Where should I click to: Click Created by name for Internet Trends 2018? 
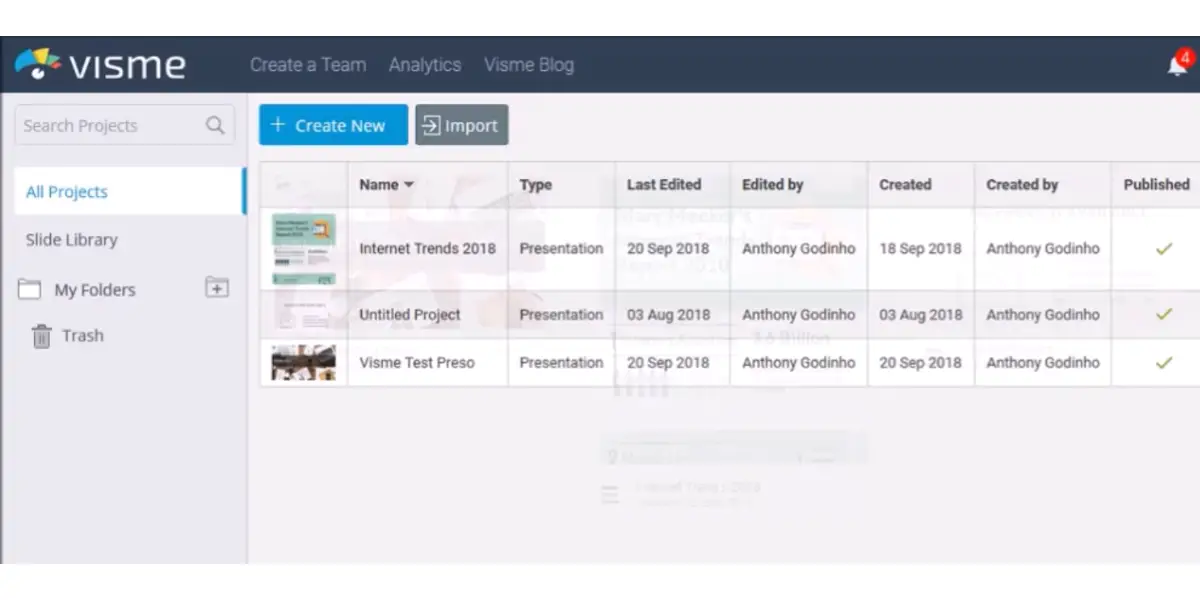pyautogui.click(x=1043, y=248)
